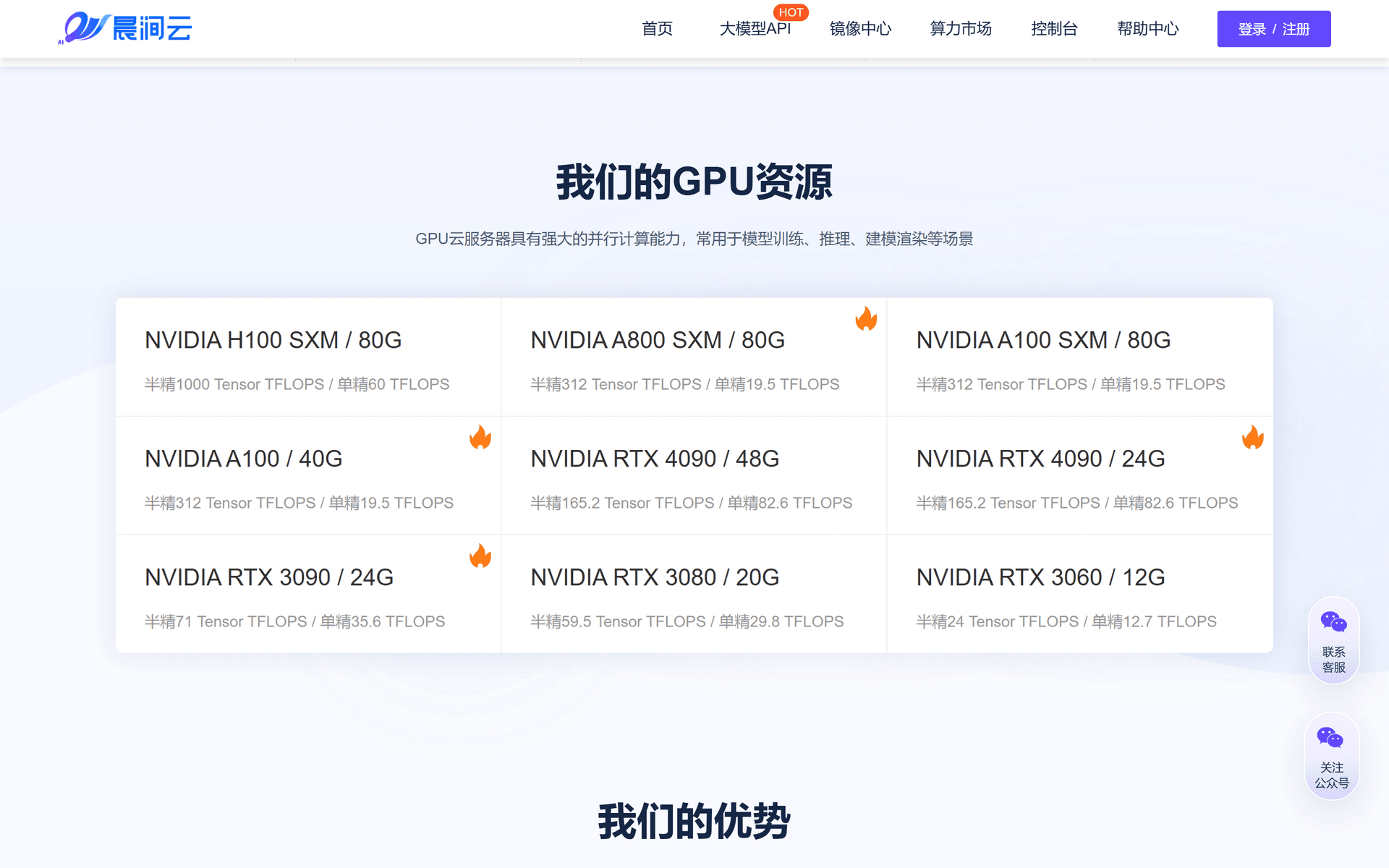Click the flame icon on RTX 3090 / 24G card
The width and height of the screenshot is (1389, 868).
click(x=480, y=556)
